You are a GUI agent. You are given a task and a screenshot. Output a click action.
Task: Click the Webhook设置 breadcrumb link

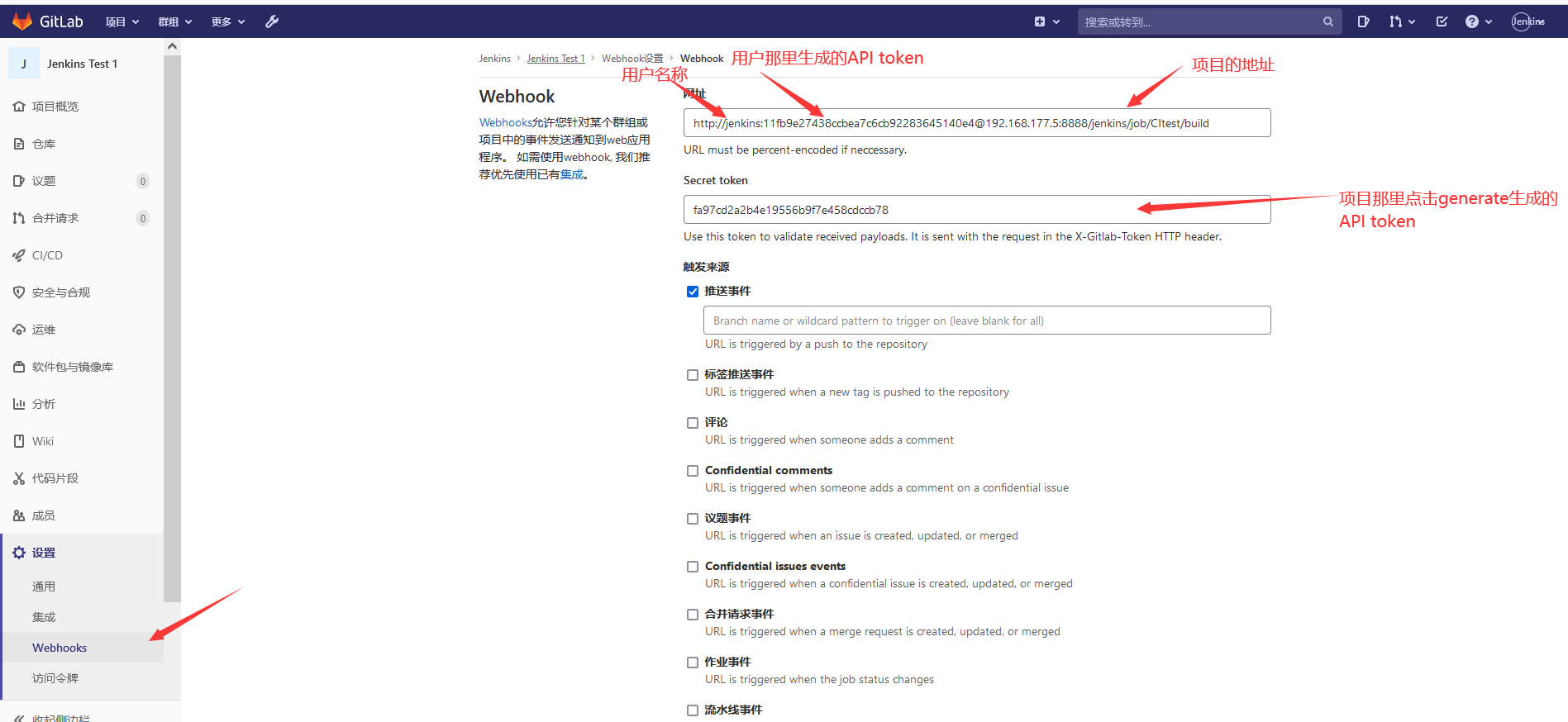[632, 59]
